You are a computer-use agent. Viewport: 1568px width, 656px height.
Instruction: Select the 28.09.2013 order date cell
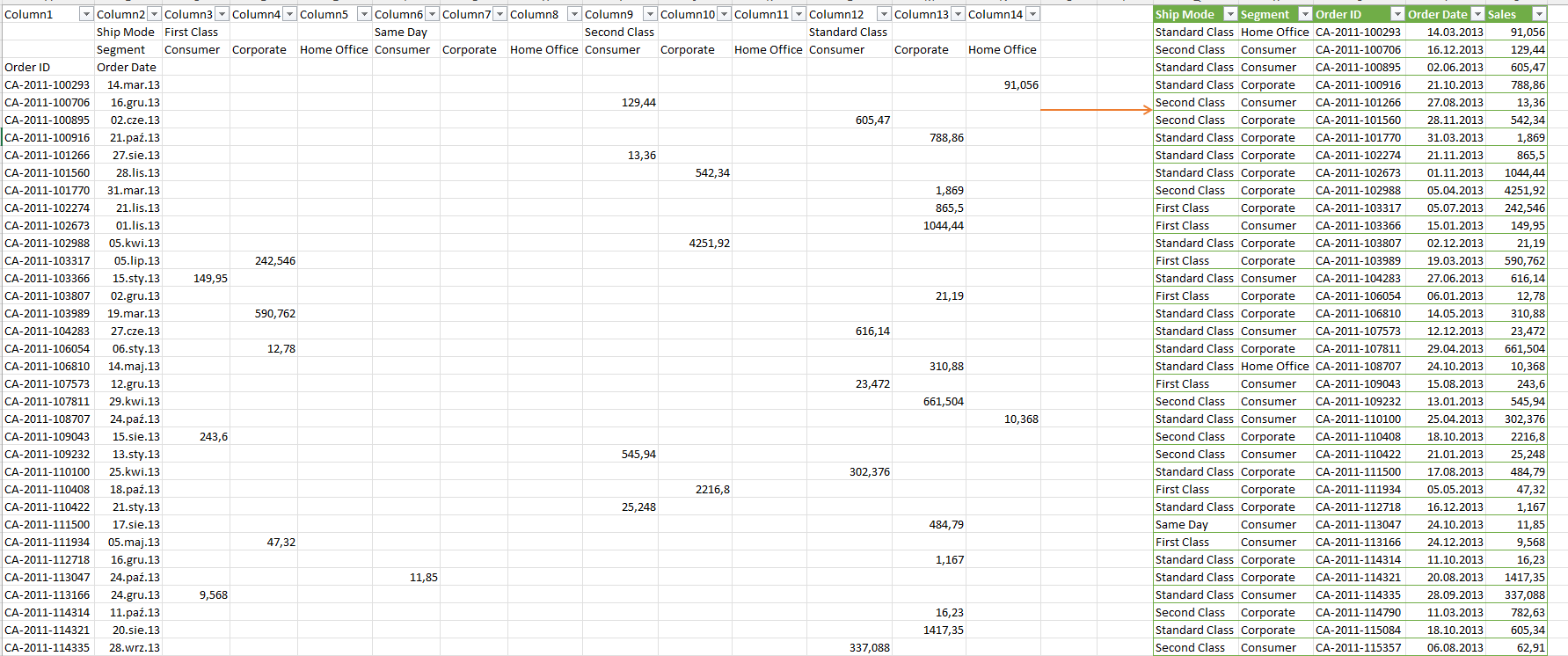click(1446, 595)
